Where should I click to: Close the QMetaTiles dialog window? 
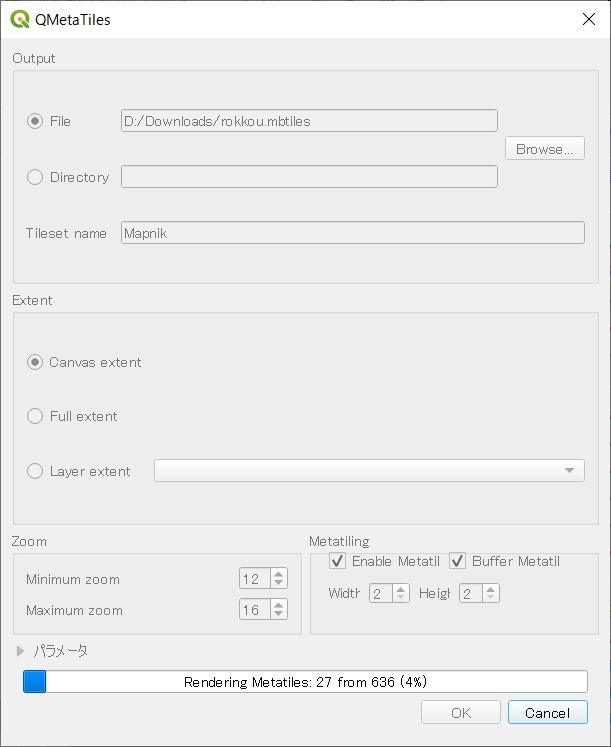tap(588, 18)
